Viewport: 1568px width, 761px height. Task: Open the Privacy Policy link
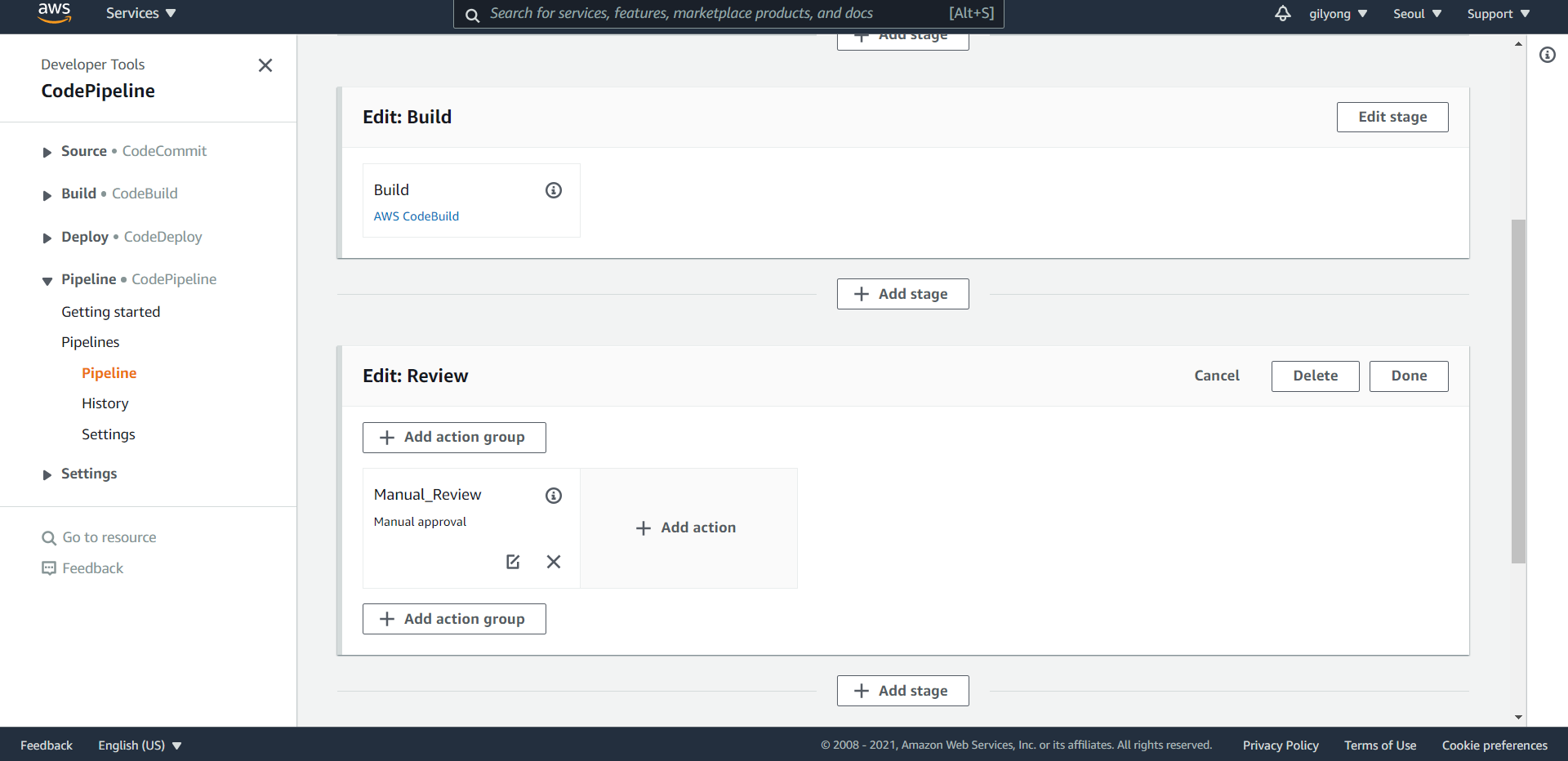click(1281, 745)
